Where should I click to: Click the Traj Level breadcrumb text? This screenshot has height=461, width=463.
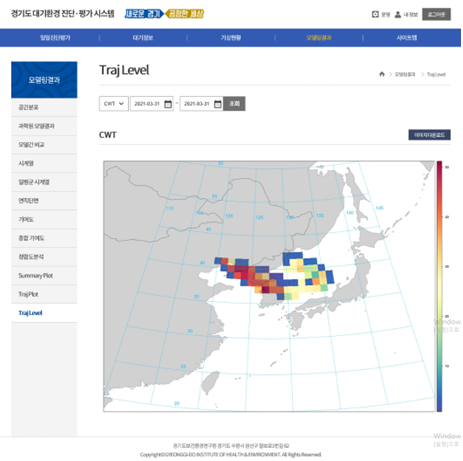[436, 74]
